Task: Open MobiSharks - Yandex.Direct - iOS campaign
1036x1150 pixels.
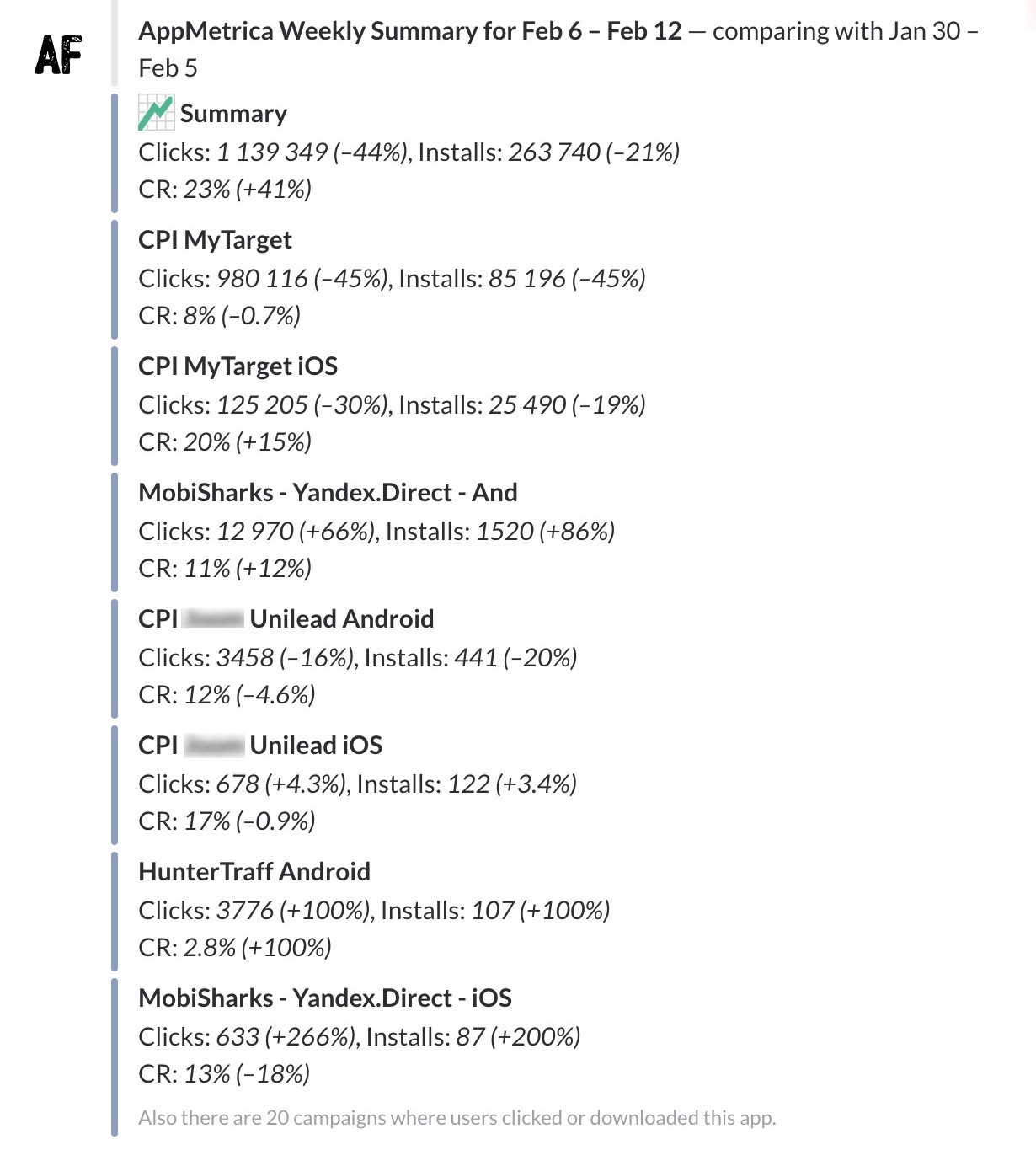Action: coord(325,998)
